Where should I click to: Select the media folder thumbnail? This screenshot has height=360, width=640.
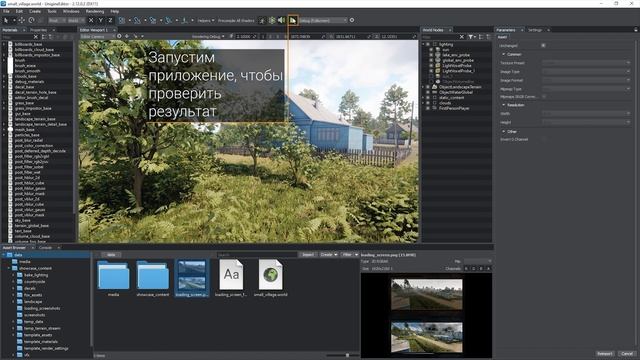pos(113,276)
